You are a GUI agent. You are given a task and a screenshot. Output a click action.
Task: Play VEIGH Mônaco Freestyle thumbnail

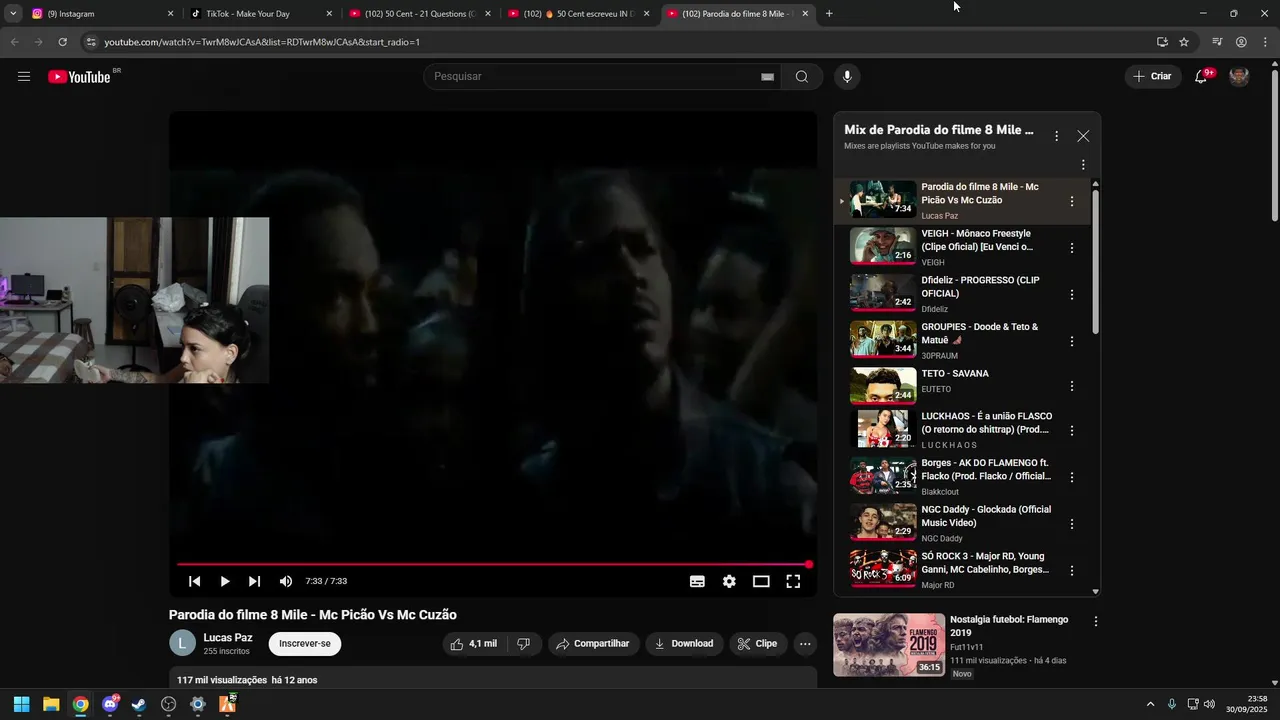tap(883, 246)
